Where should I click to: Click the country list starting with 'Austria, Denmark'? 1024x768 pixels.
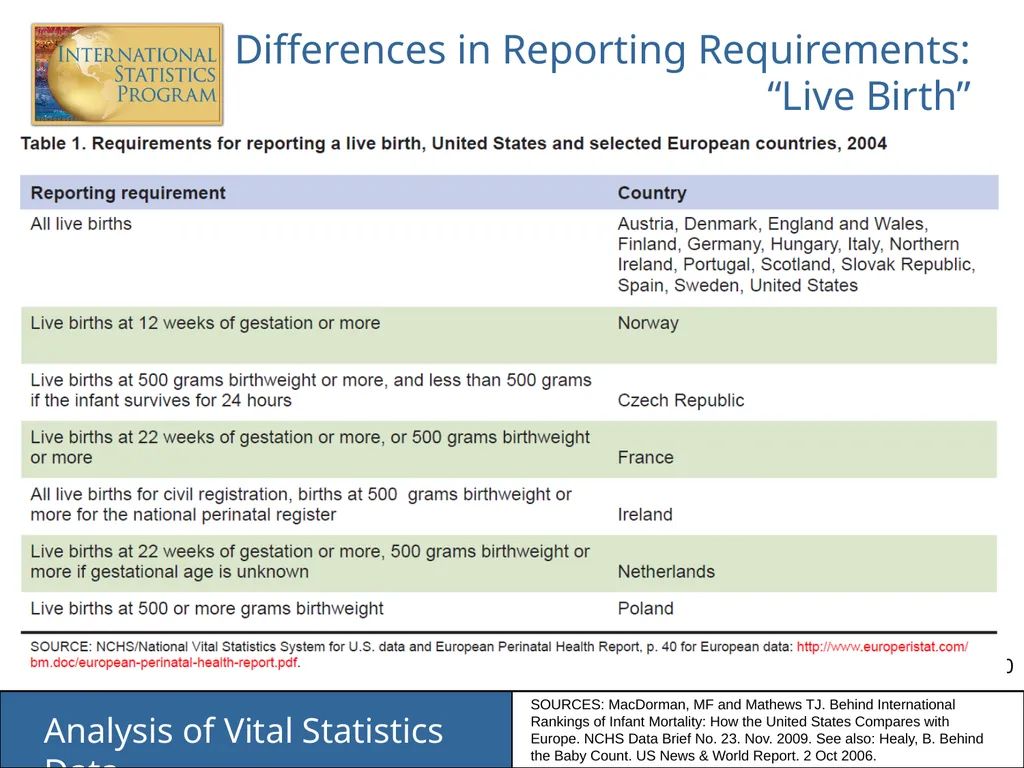[x=796, y=254]
